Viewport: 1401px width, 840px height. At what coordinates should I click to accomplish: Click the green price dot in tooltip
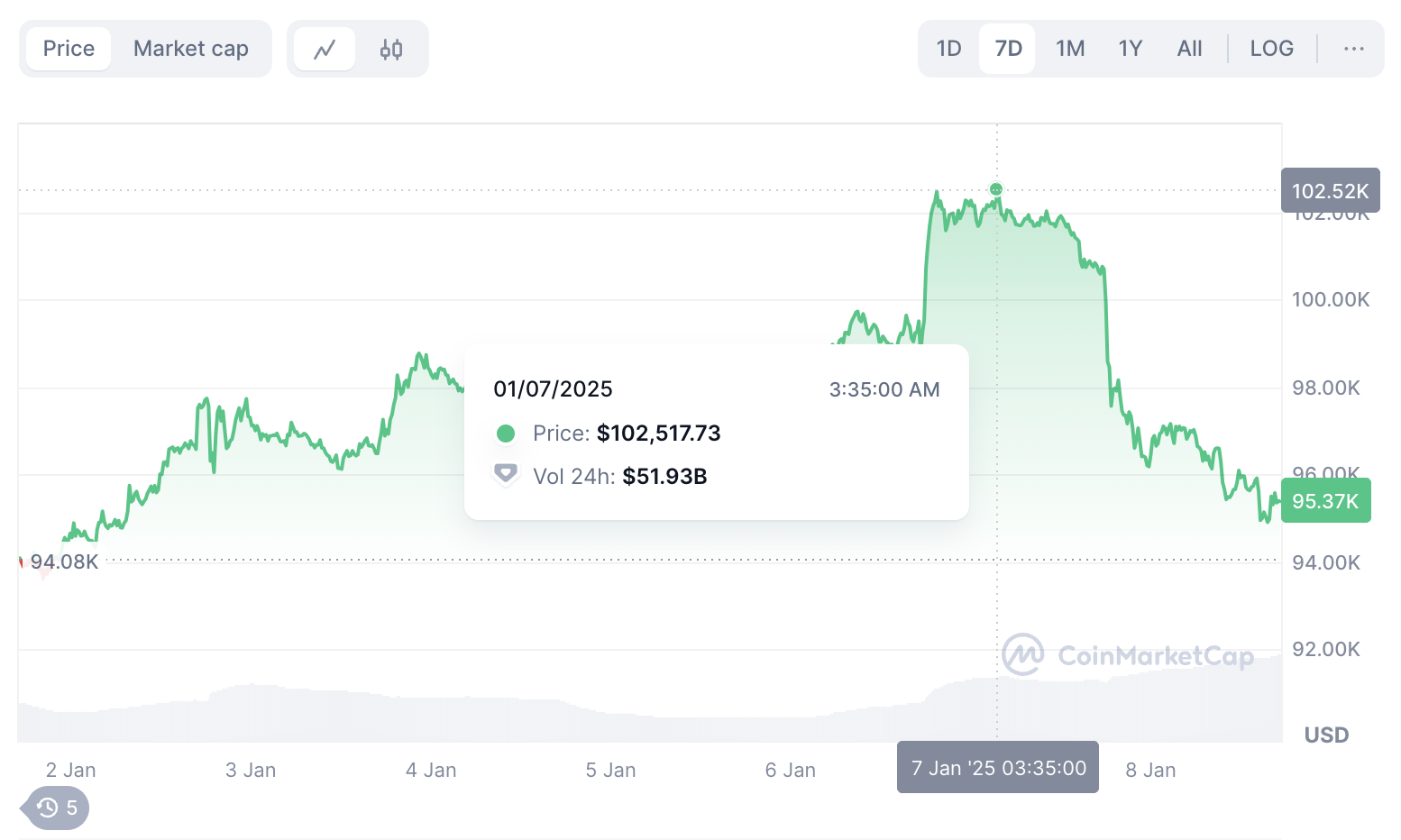point(506,434)
